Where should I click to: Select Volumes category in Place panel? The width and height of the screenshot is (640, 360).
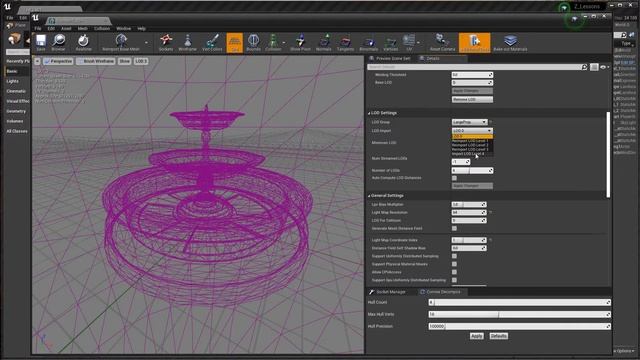click(15, 121)
